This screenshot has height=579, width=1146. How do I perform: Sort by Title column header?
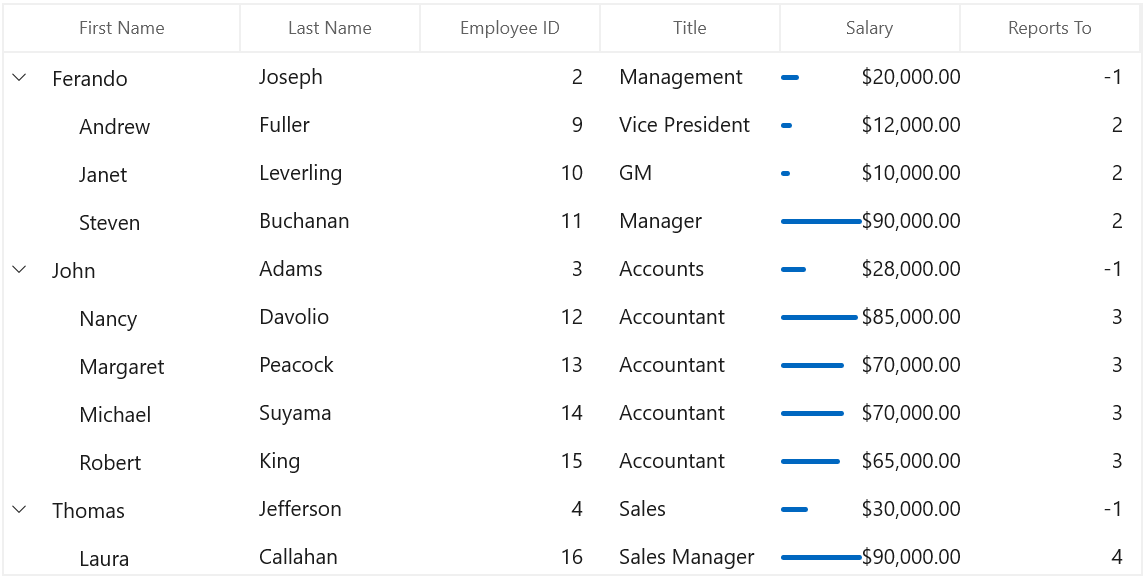690,28
